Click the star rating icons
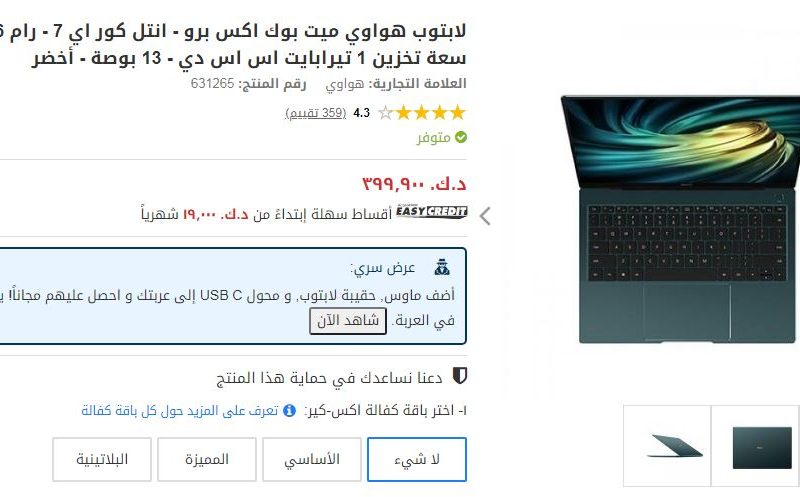Image resolution: width=800 pixels, height=497 pixels. (x=422, y=112)
